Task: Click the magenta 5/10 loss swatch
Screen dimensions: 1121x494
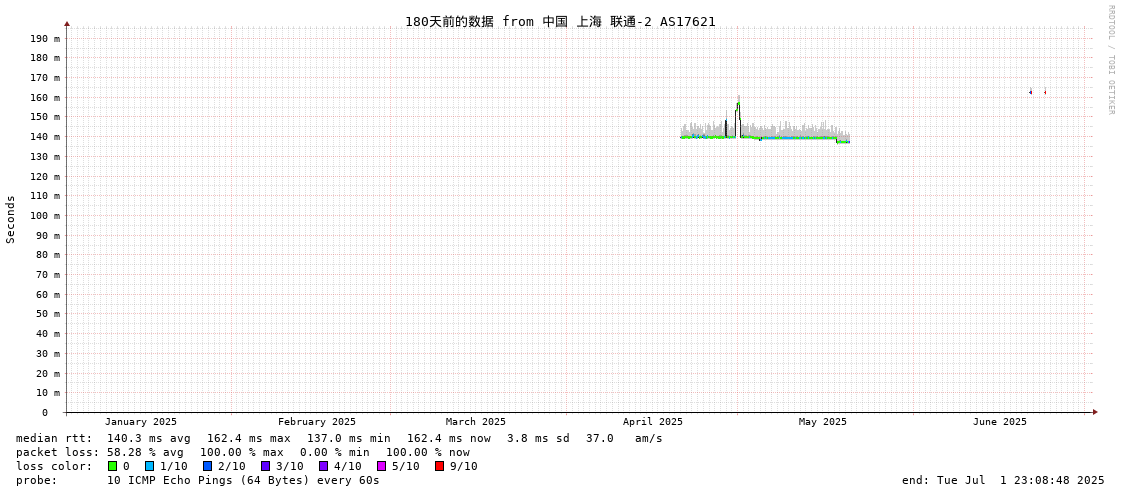Action: pos(381,466)
